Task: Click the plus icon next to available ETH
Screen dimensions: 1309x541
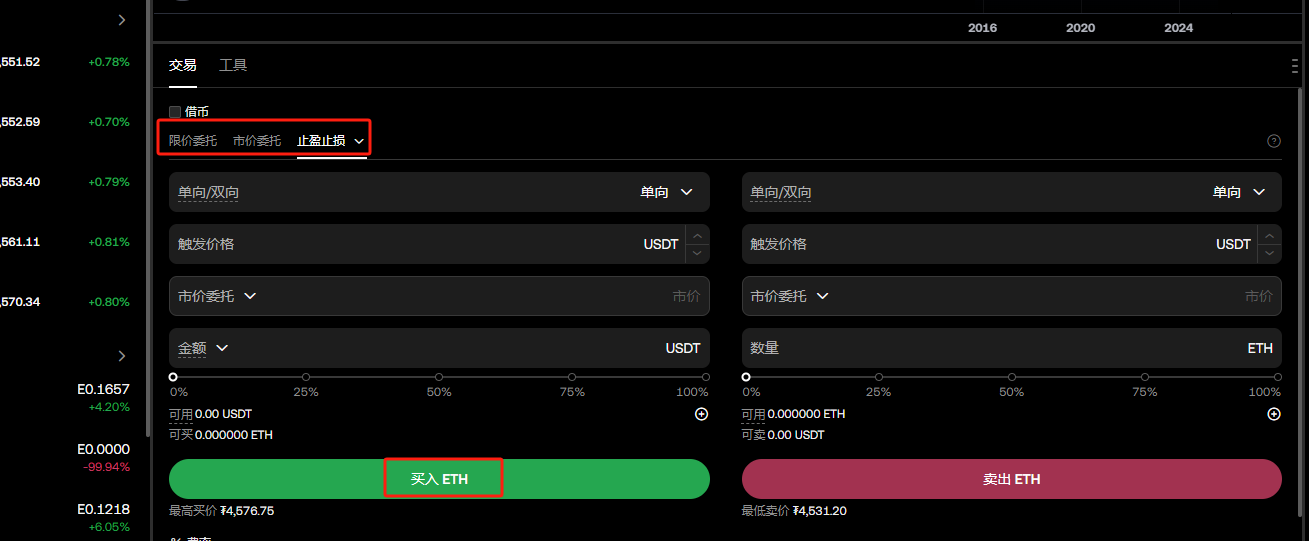Action: coord(1273,414)
